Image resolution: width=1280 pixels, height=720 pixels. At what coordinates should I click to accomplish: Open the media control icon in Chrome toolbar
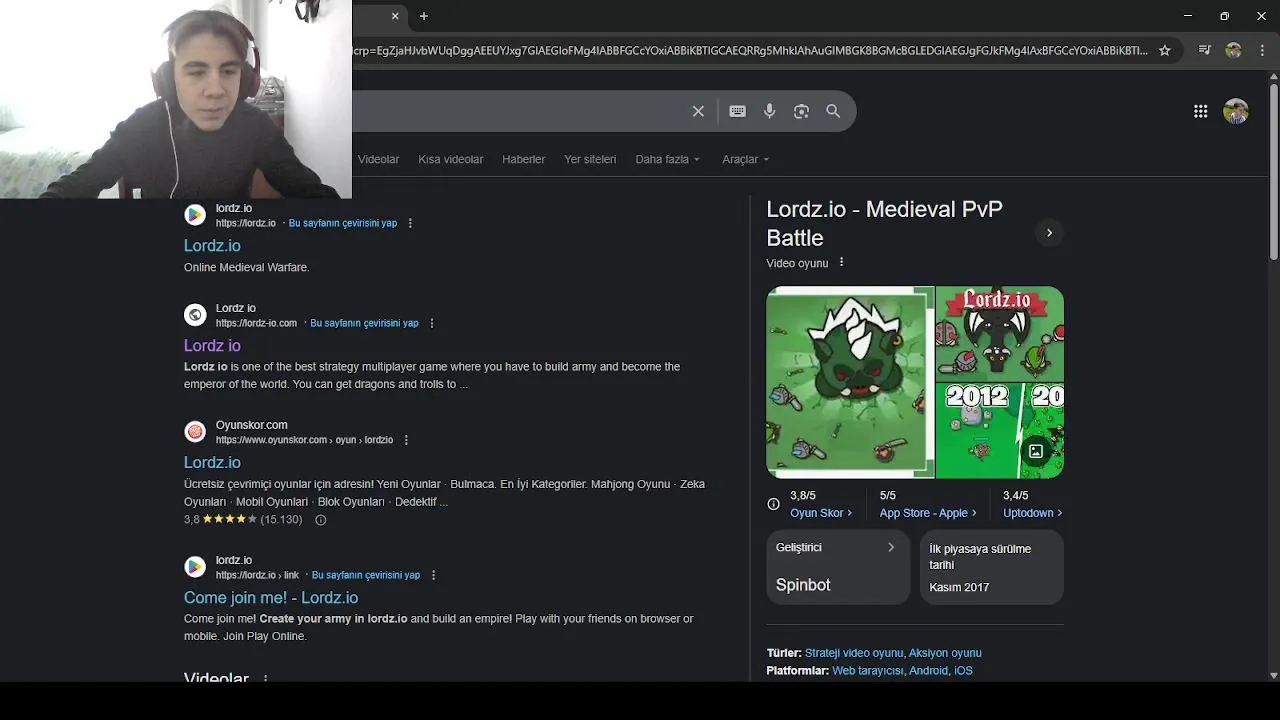(1205, 50)
